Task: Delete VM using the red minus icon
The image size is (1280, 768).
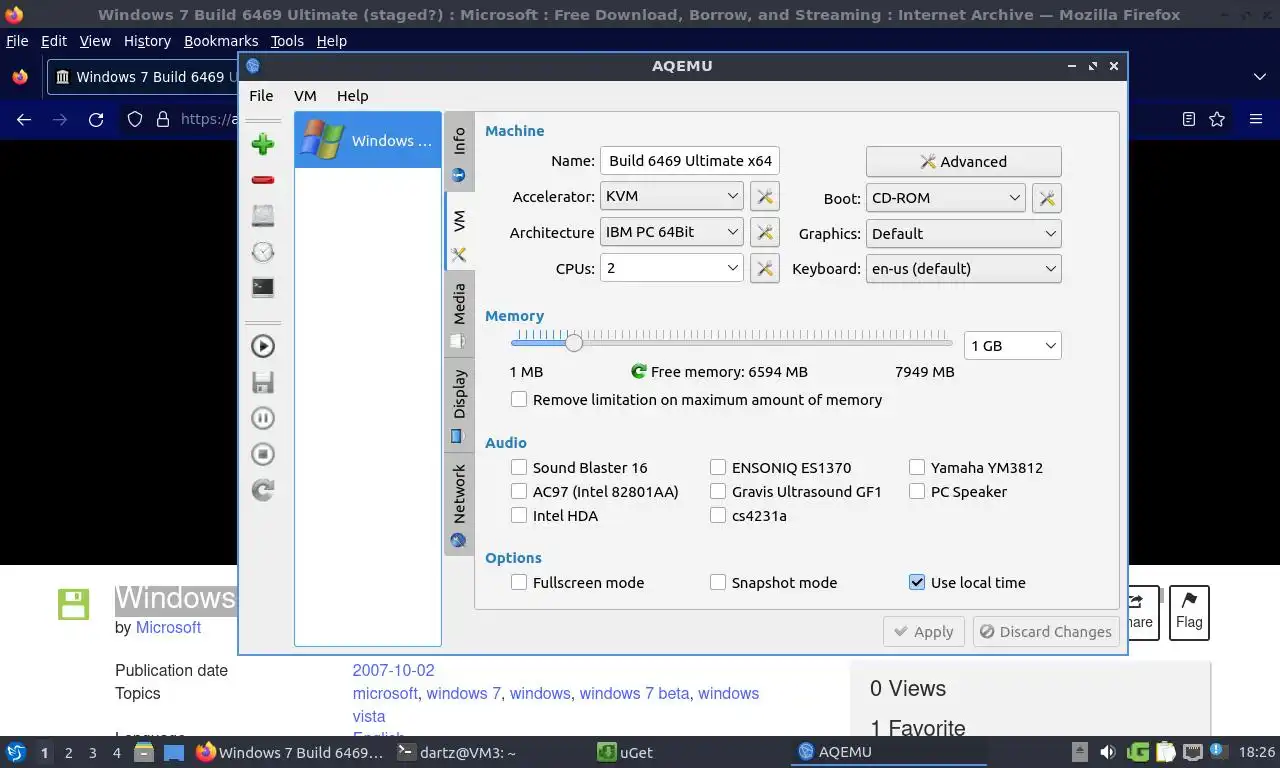Action: pyautogui.click(x=263, y=180)
